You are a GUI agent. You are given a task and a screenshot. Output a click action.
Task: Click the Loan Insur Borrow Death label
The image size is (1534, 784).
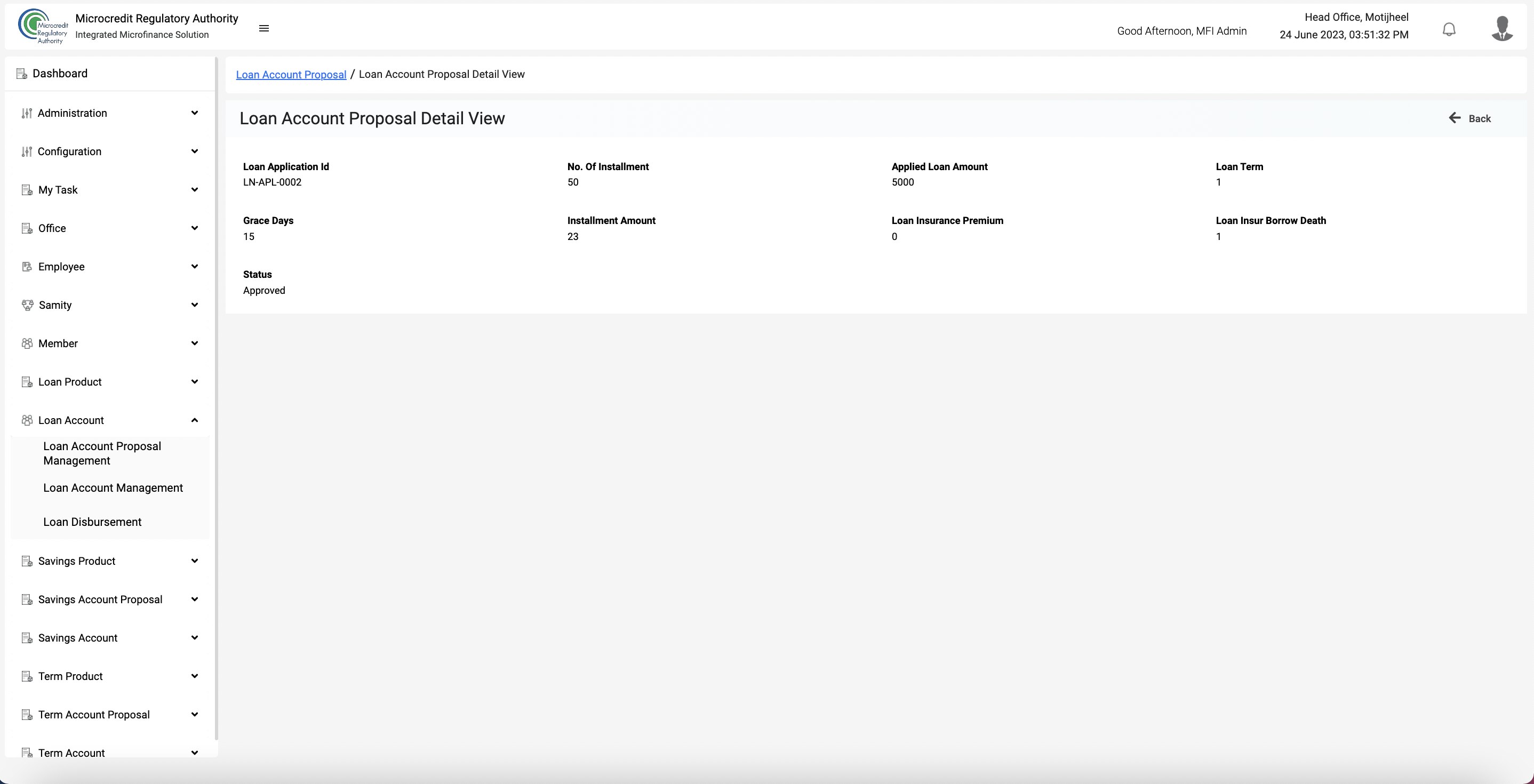click(1270, 221)
